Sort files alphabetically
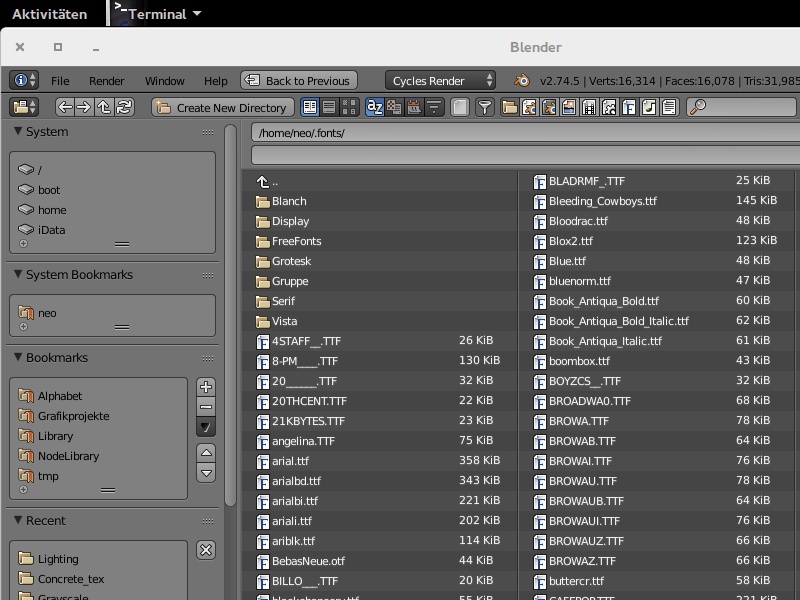This screenshot has height=600, width=800. click(x=374, y=107)
